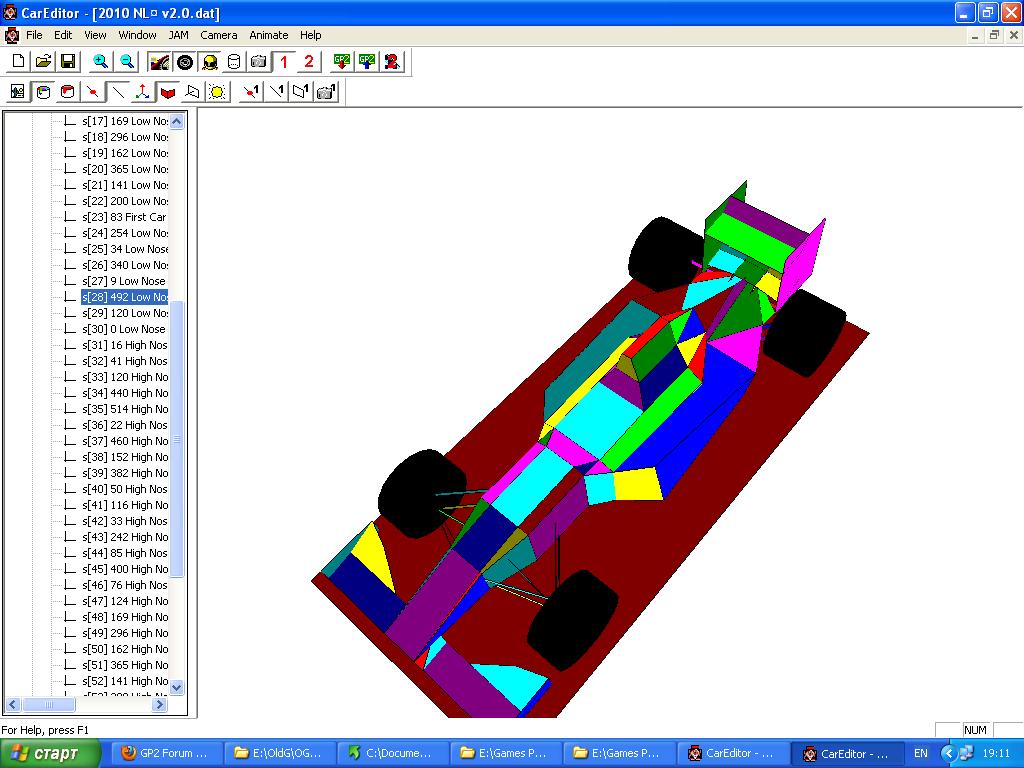Click the GP2 import icon with red arrow
This screenshot has width=1024, height=768.
tap(342, 62)
